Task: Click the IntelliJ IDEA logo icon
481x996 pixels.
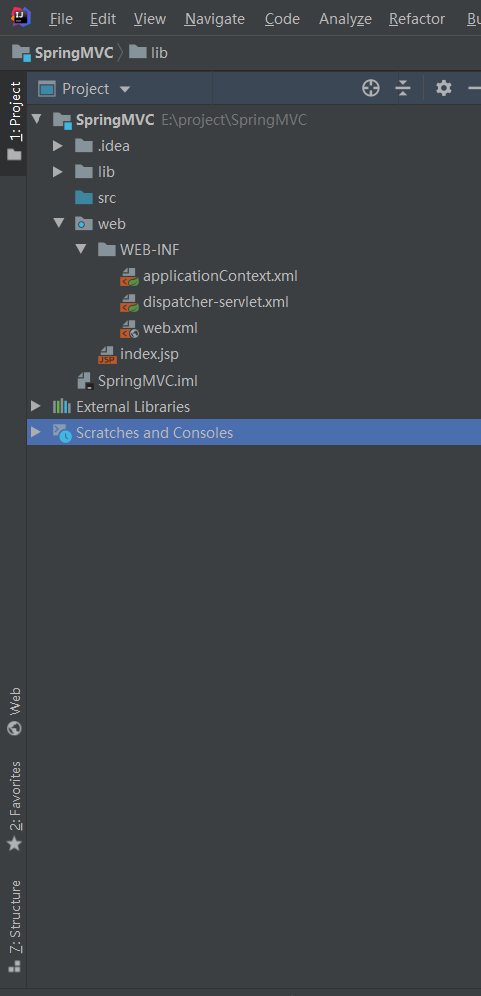Action: tap(21, 17)
